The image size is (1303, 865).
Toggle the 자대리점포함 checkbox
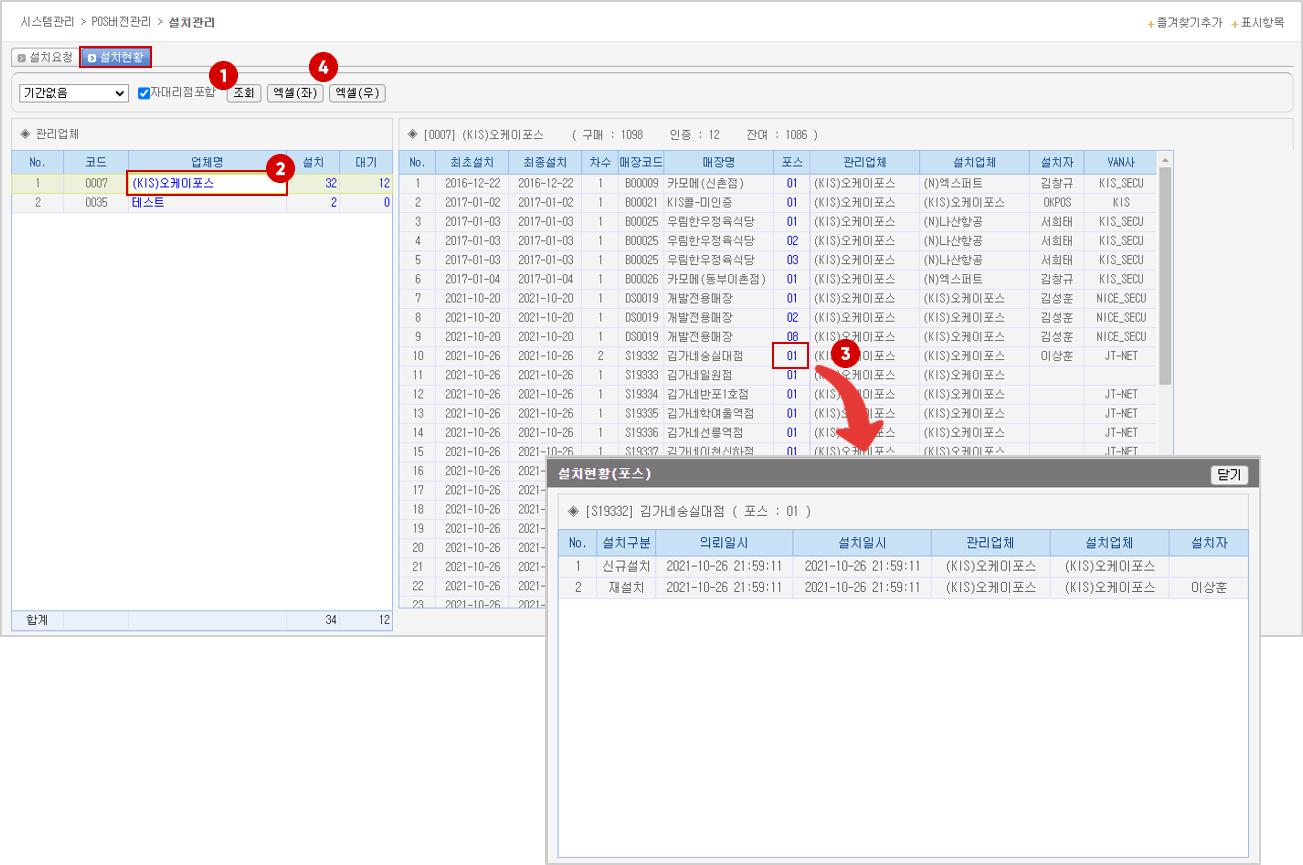144,93
